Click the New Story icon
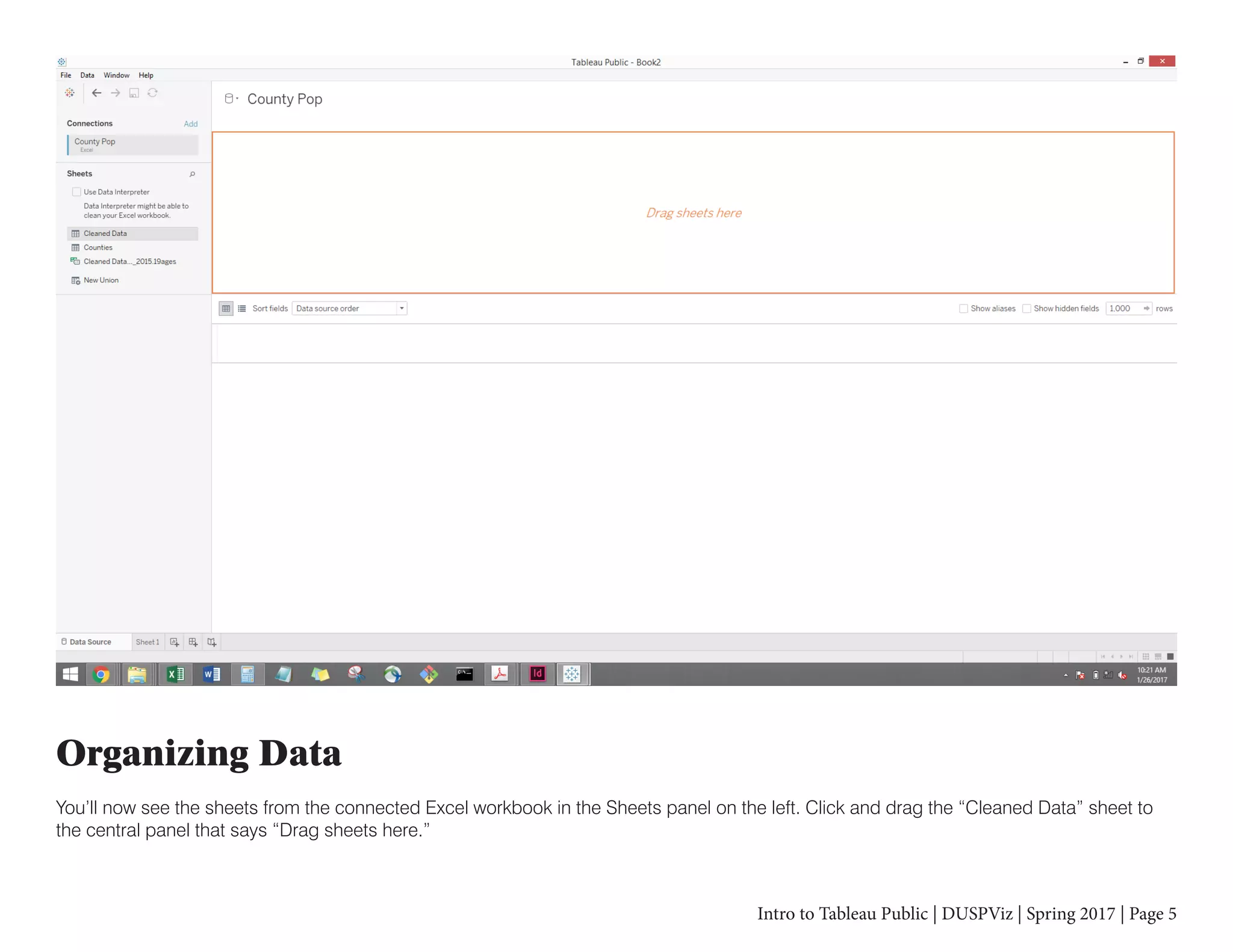This screenshot has width=1233, height=952. (x=212, y=642)
